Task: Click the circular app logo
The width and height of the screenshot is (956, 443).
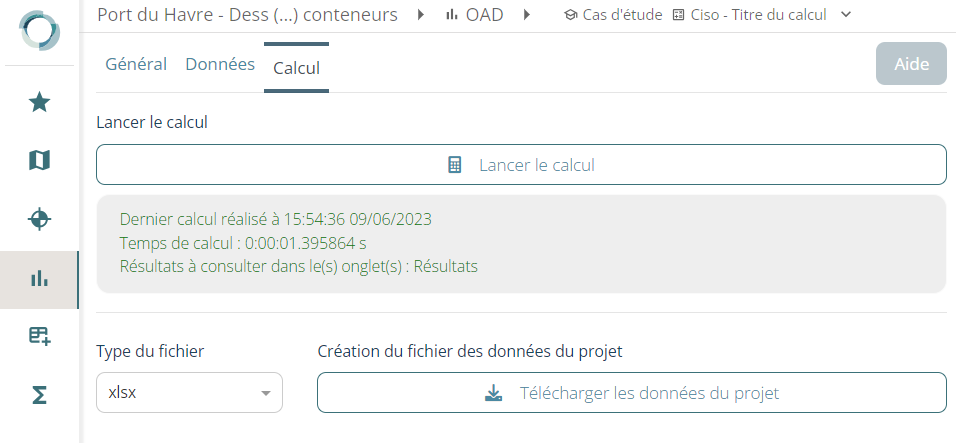Action: (x=39, y=30)
